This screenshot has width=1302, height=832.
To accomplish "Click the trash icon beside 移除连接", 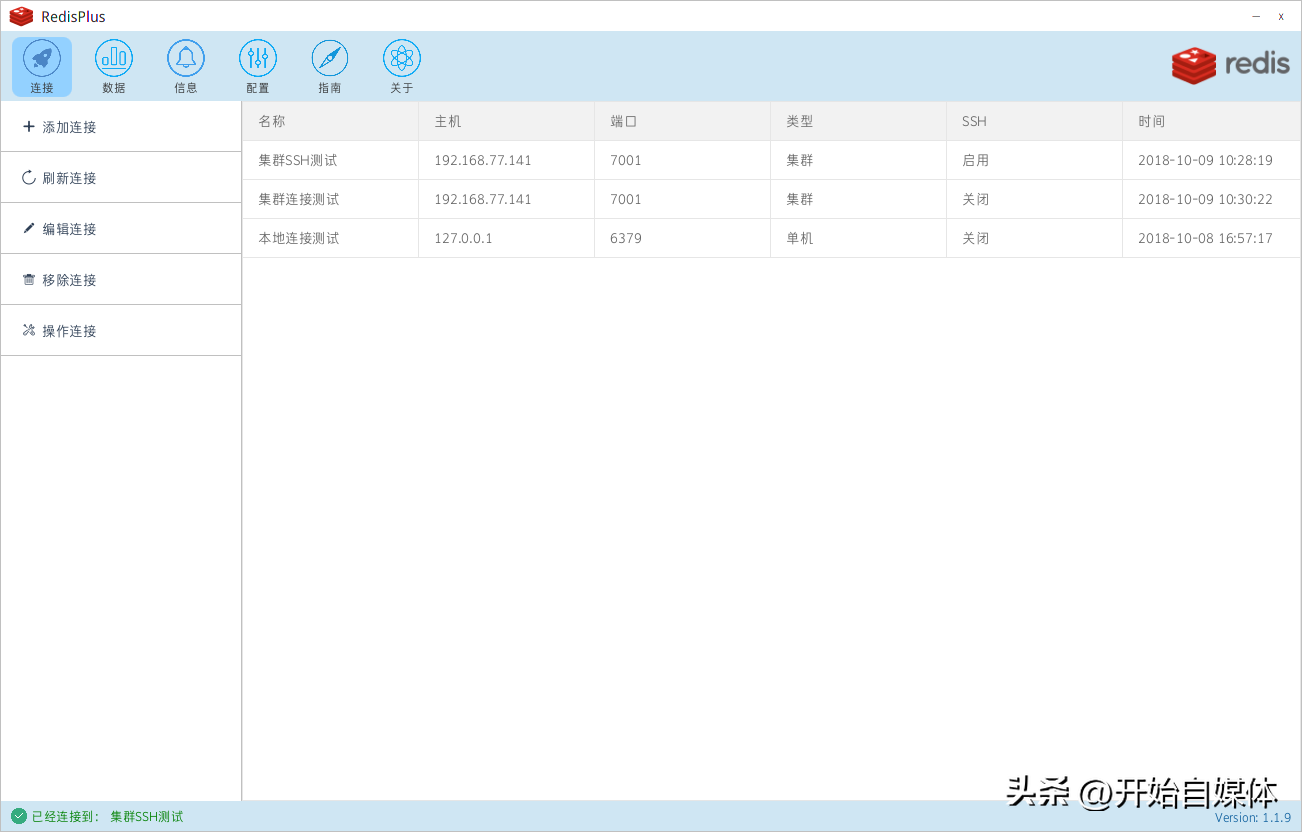I will pos(28,279).
